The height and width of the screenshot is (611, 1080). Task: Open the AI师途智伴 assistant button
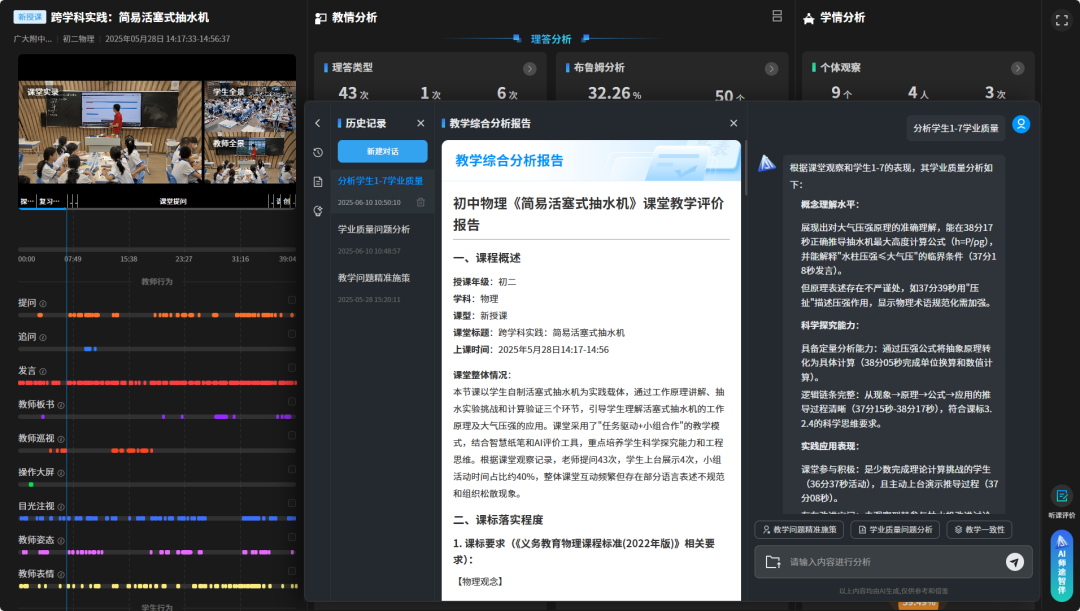click(1062, 565)
